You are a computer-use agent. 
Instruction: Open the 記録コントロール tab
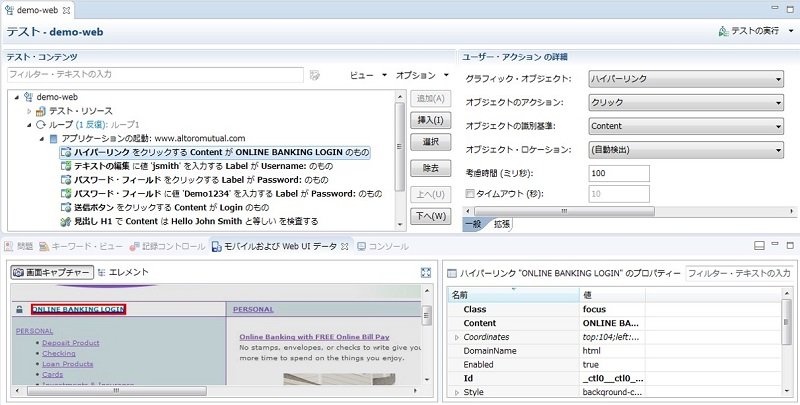pos(167,246)
